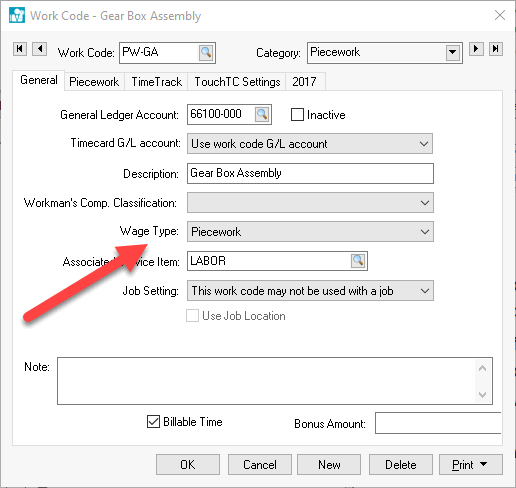Image resolution: width=516 pixels, height=488 pixels.
Task: Toggle the Use Job Location checkbox
Action: [x=192, y=316]
